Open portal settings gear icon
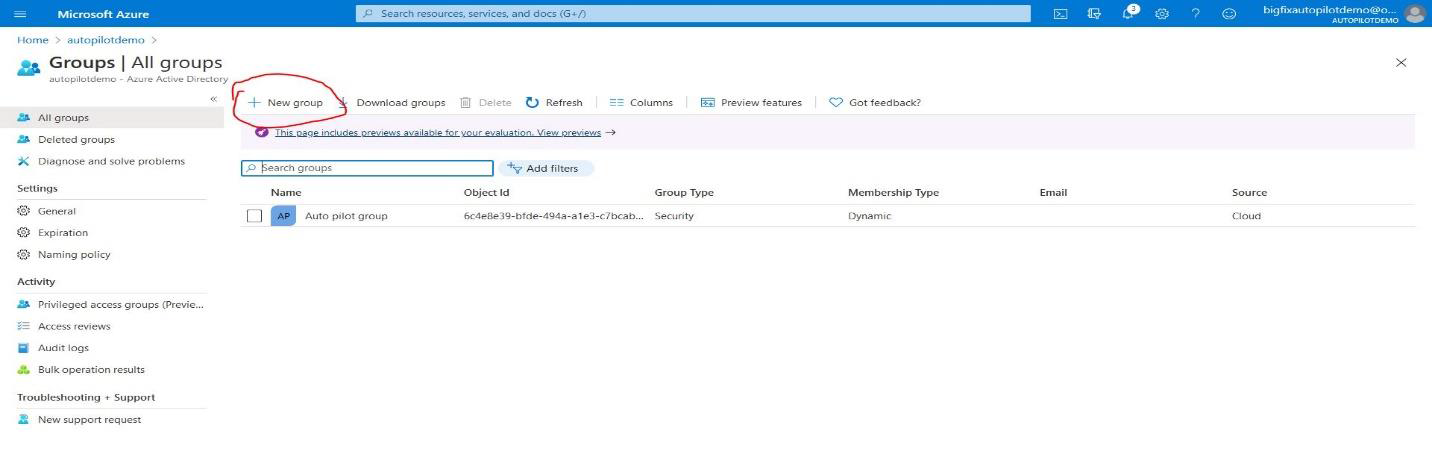Viewport: 1432px width, 456px height. [1162, 14]
